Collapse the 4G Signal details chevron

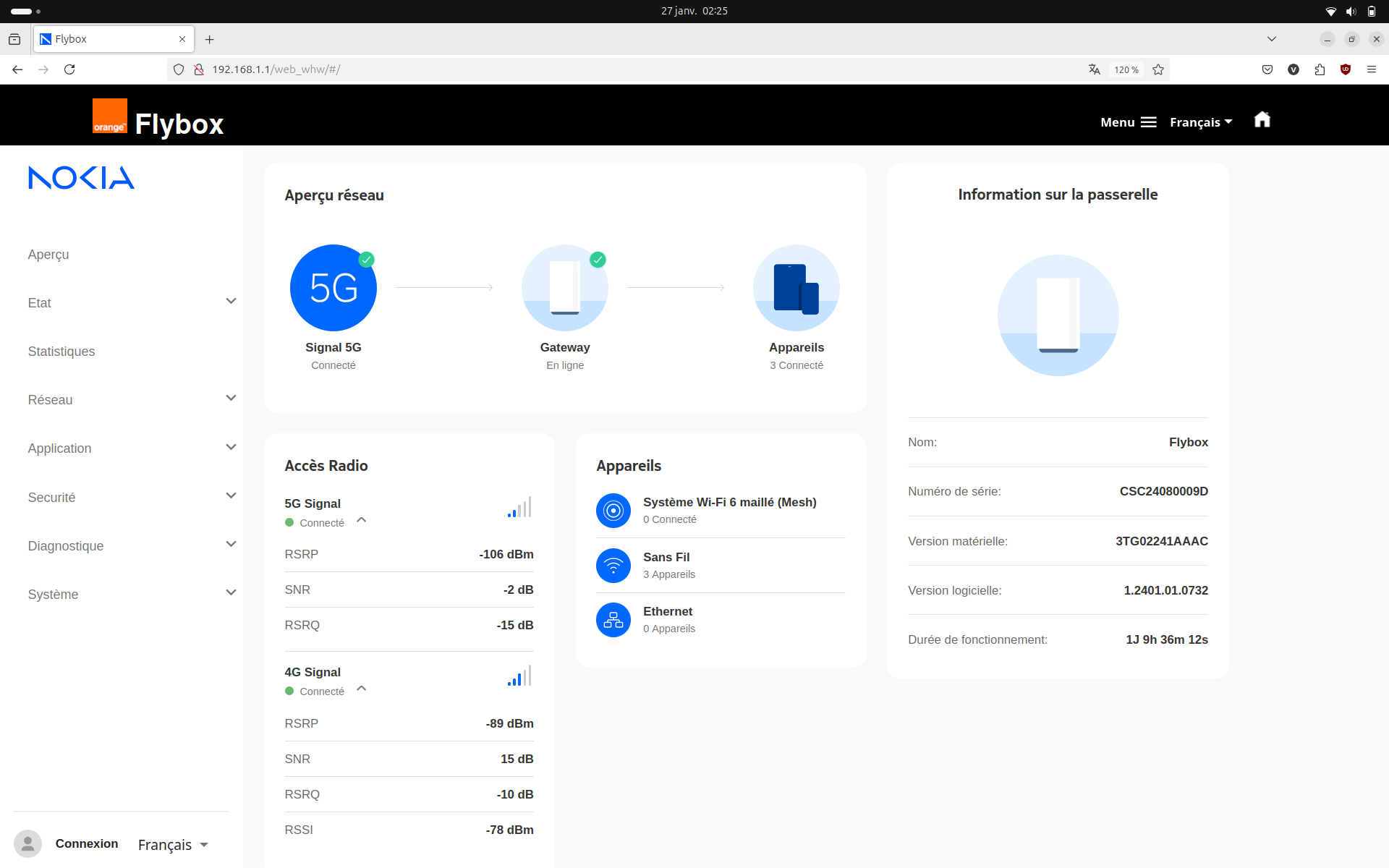pos(362,689)
